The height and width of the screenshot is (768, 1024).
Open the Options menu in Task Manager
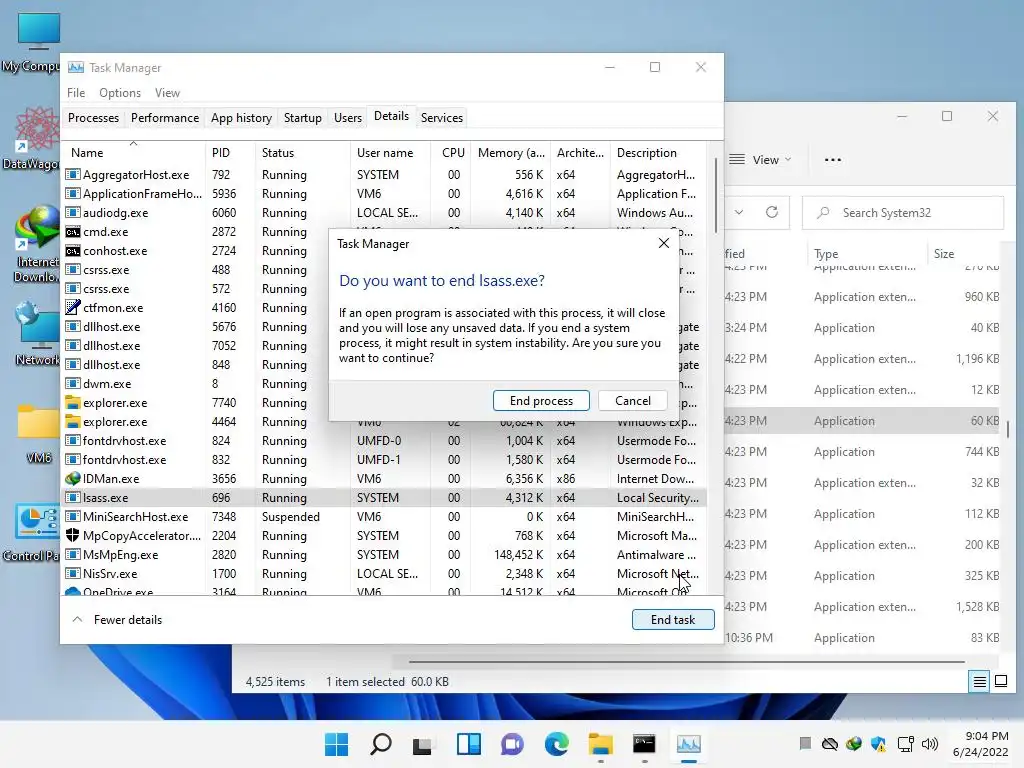coord(120,93)
